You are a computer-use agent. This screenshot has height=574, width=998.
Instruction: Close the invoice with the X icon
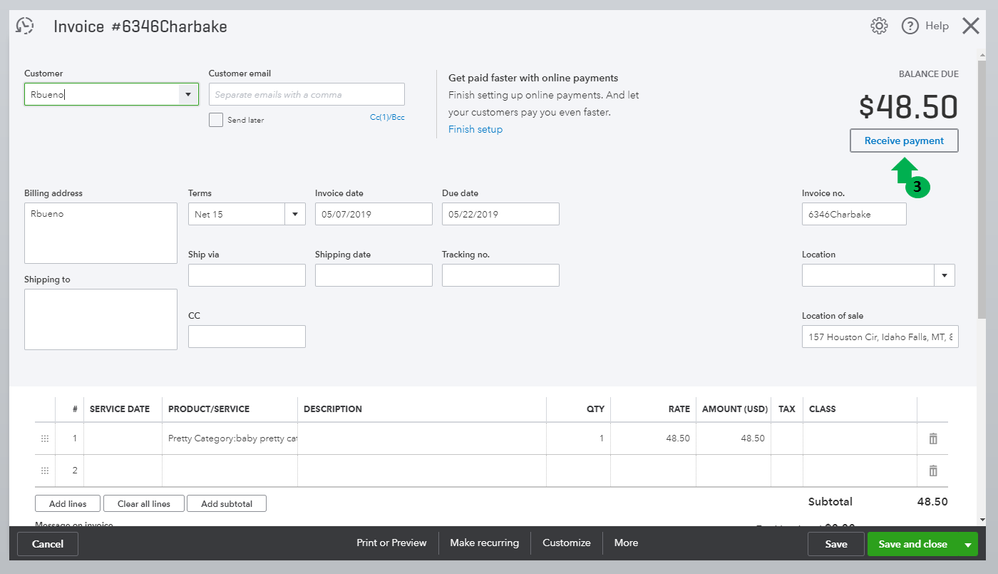pyautogui.click(x=970, y=26)
